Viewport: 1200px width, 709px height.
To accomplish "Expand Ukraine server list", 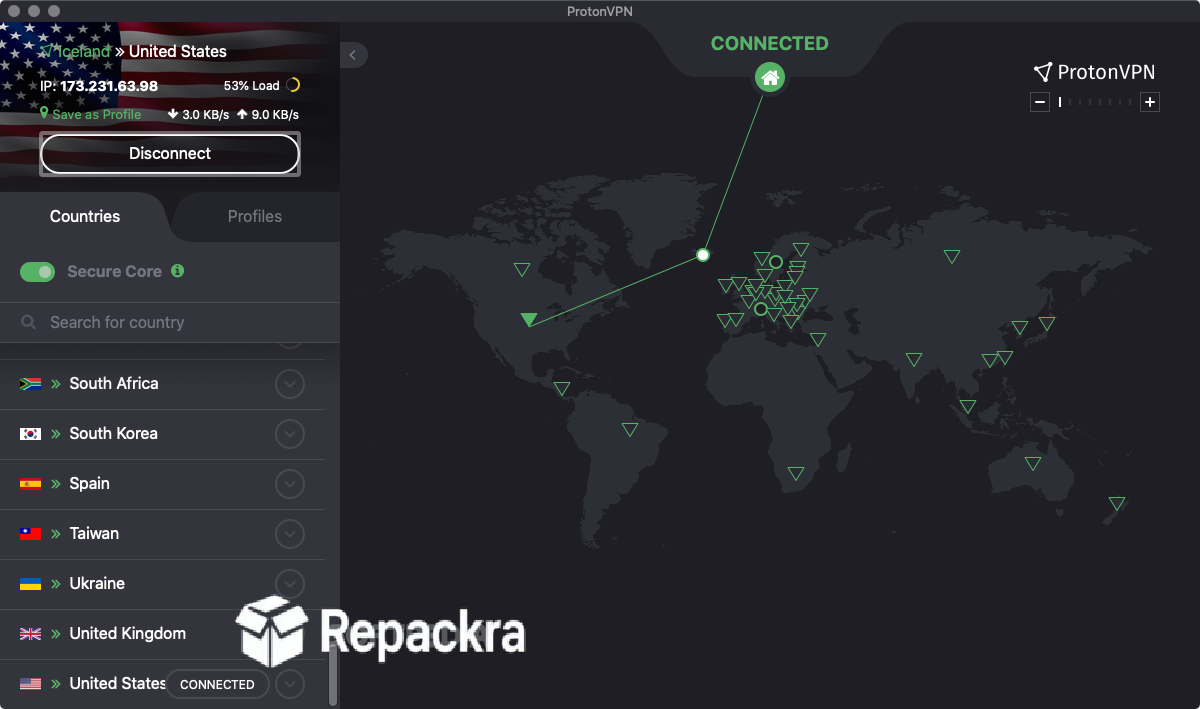I will (289, 583).
